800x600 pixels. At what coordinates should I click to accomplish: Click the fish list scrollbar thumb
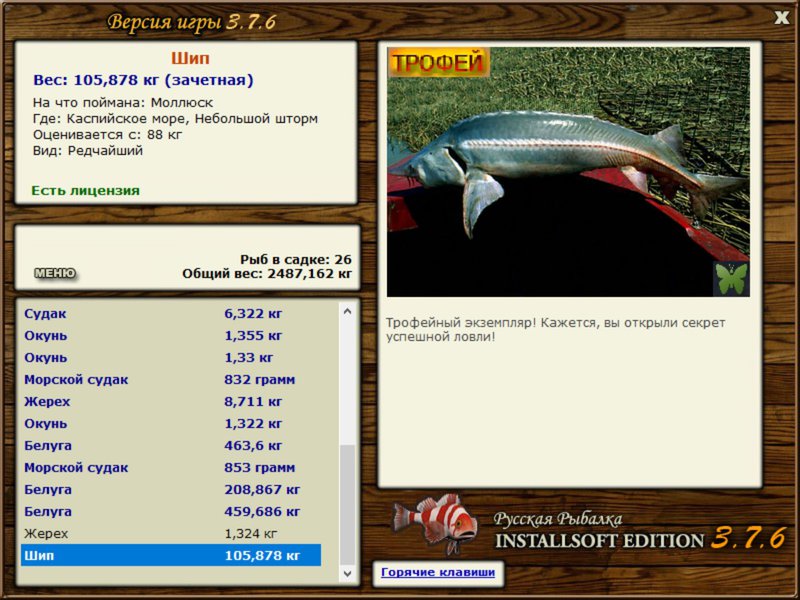pyautogui.click(x=347, y=505)
